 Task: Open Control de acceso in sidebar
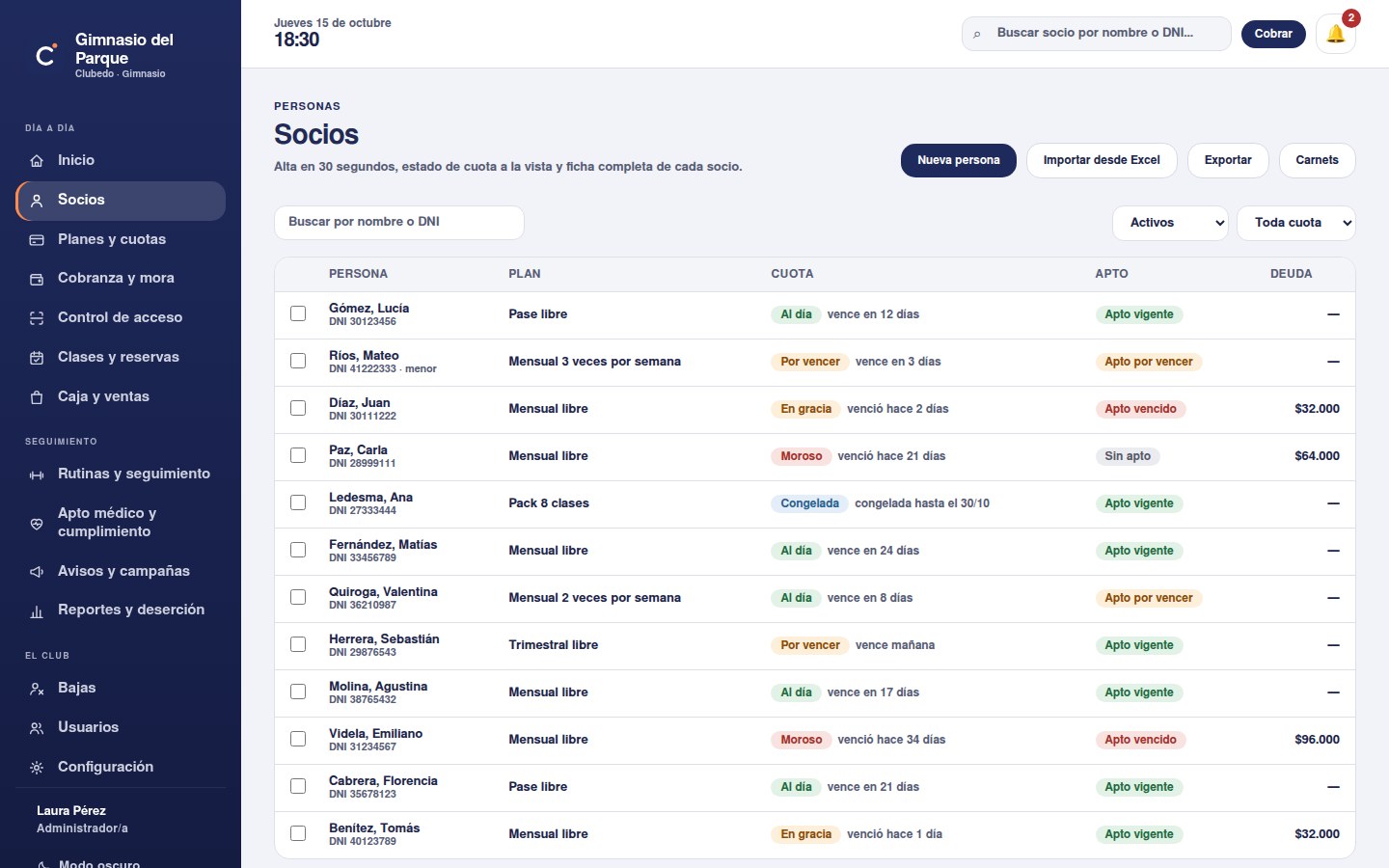(x=121, y=317)
